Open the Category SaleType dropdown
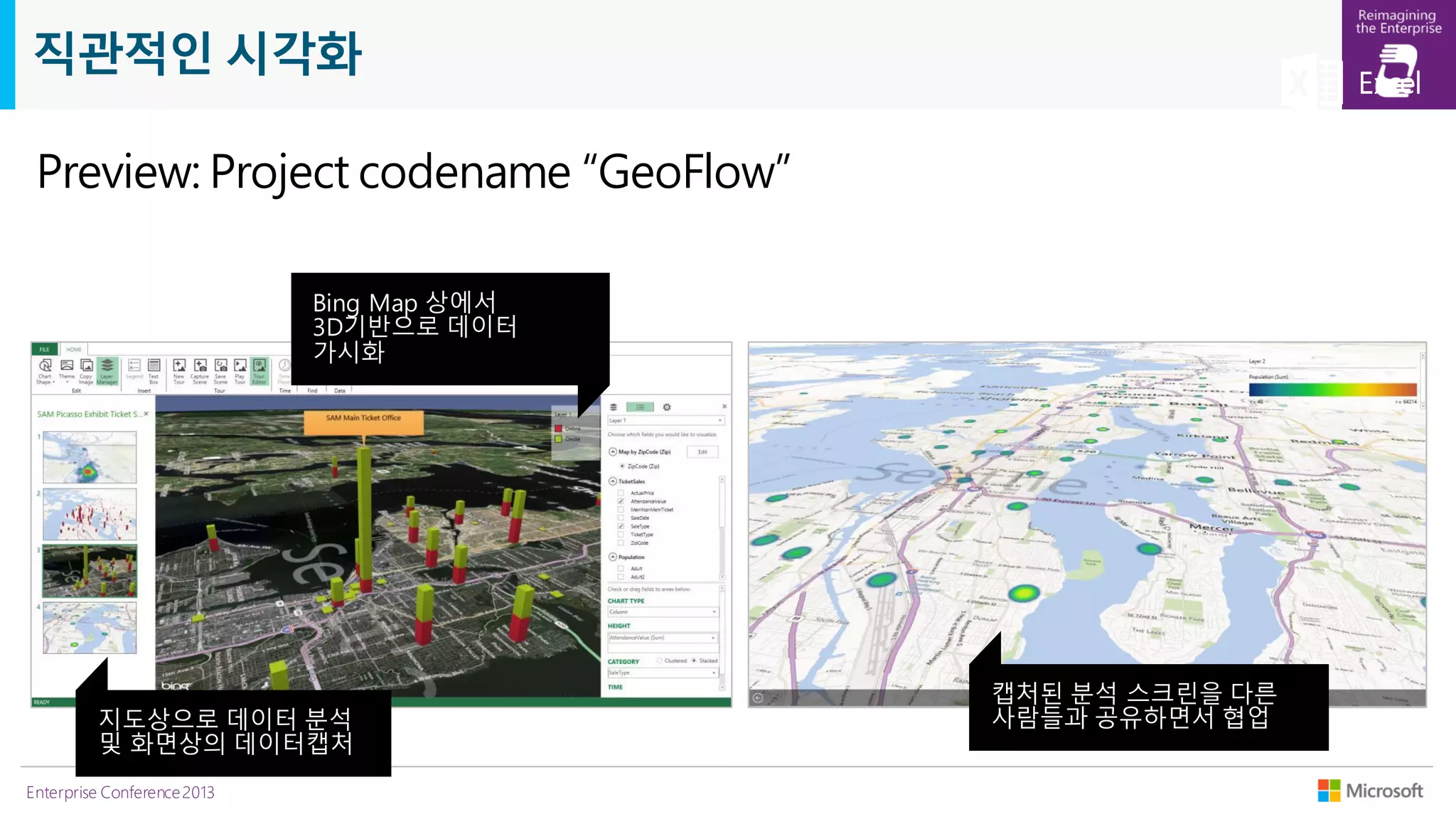 pos(663,673)
